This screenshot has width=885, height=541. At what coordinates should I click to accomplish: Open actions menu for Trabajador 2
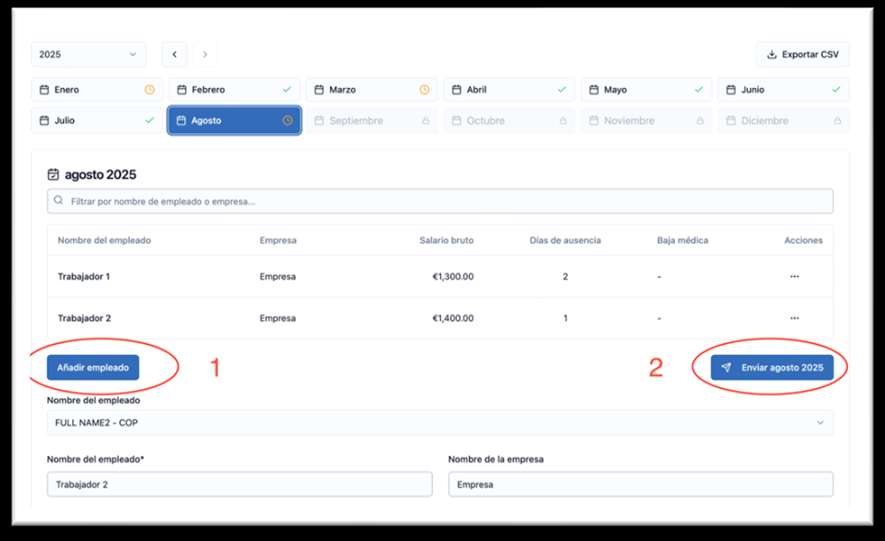pyautogui.click(x=794, y=318)
